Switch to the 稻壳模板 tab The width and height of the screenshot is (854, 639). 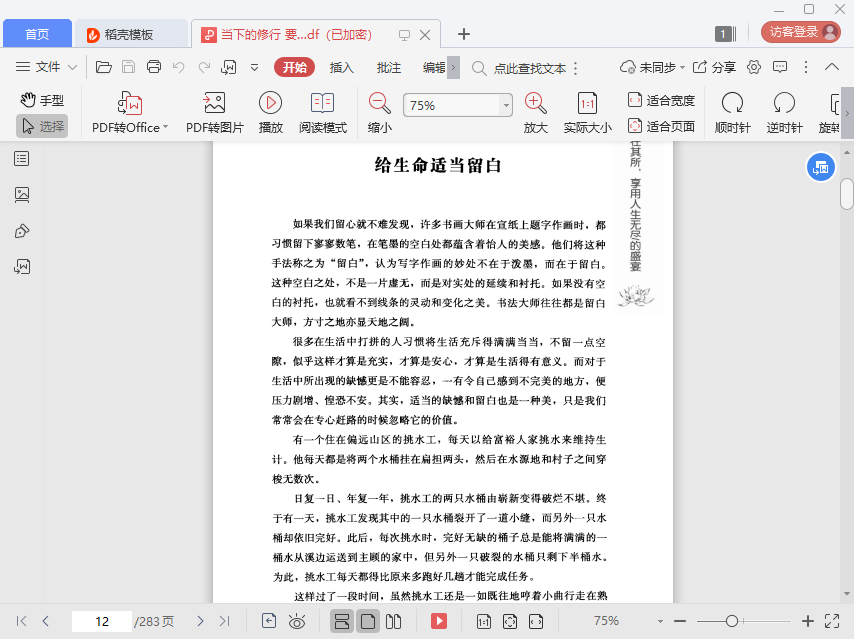click(130, 34)
